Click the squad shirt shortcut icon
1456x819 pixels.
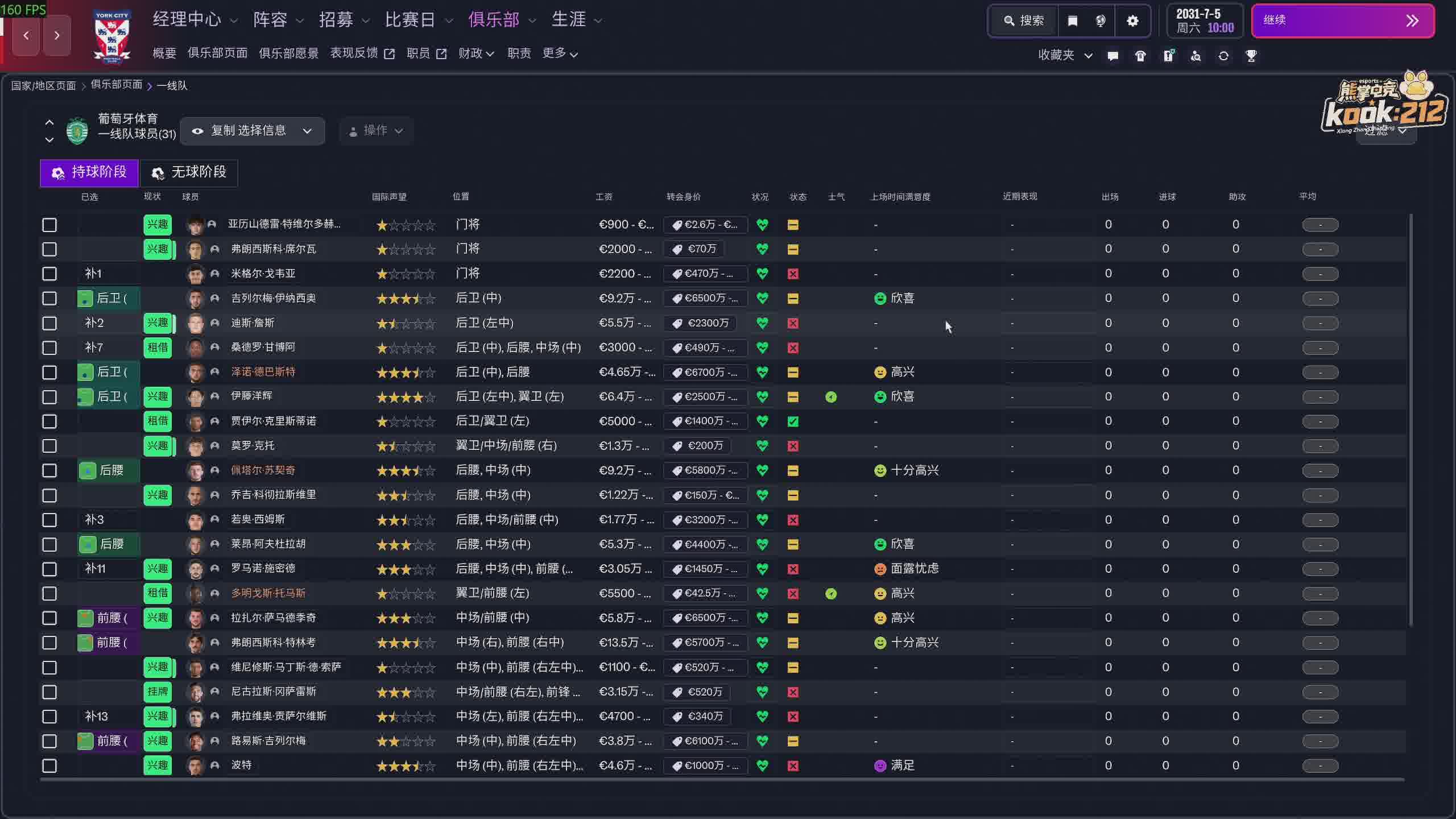[1140, 56]
